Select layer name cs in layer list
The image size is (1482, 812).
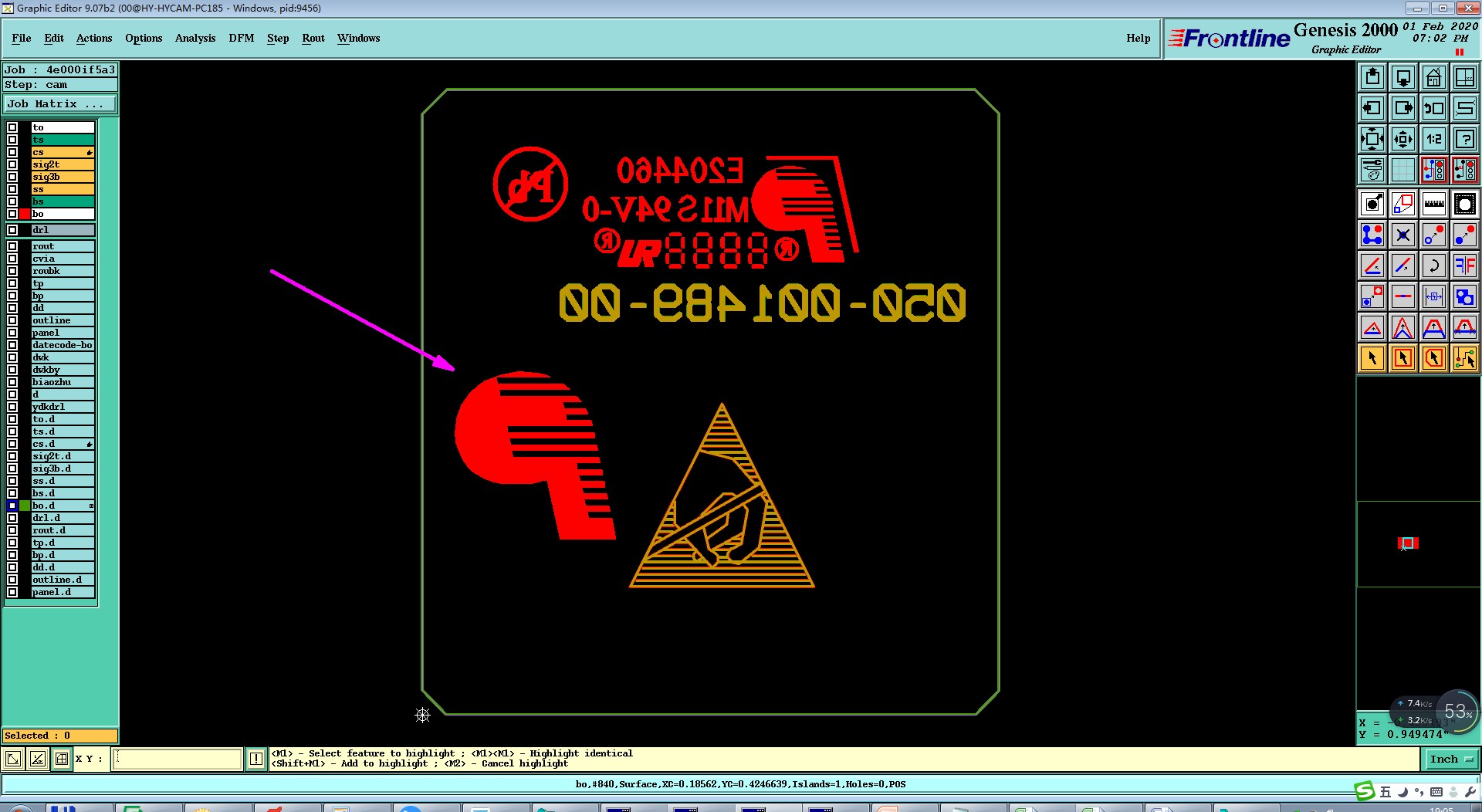(63, 152)
